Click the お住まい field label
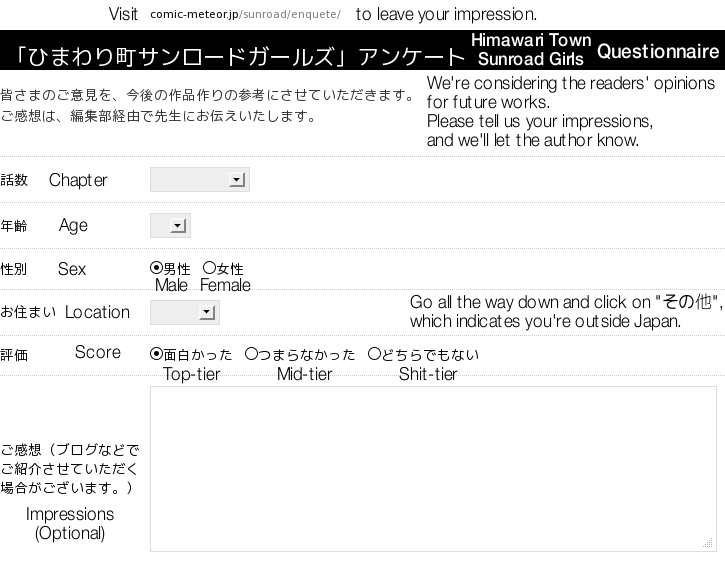The width and height of the screenshot is (725, 575). pos(29,313)
